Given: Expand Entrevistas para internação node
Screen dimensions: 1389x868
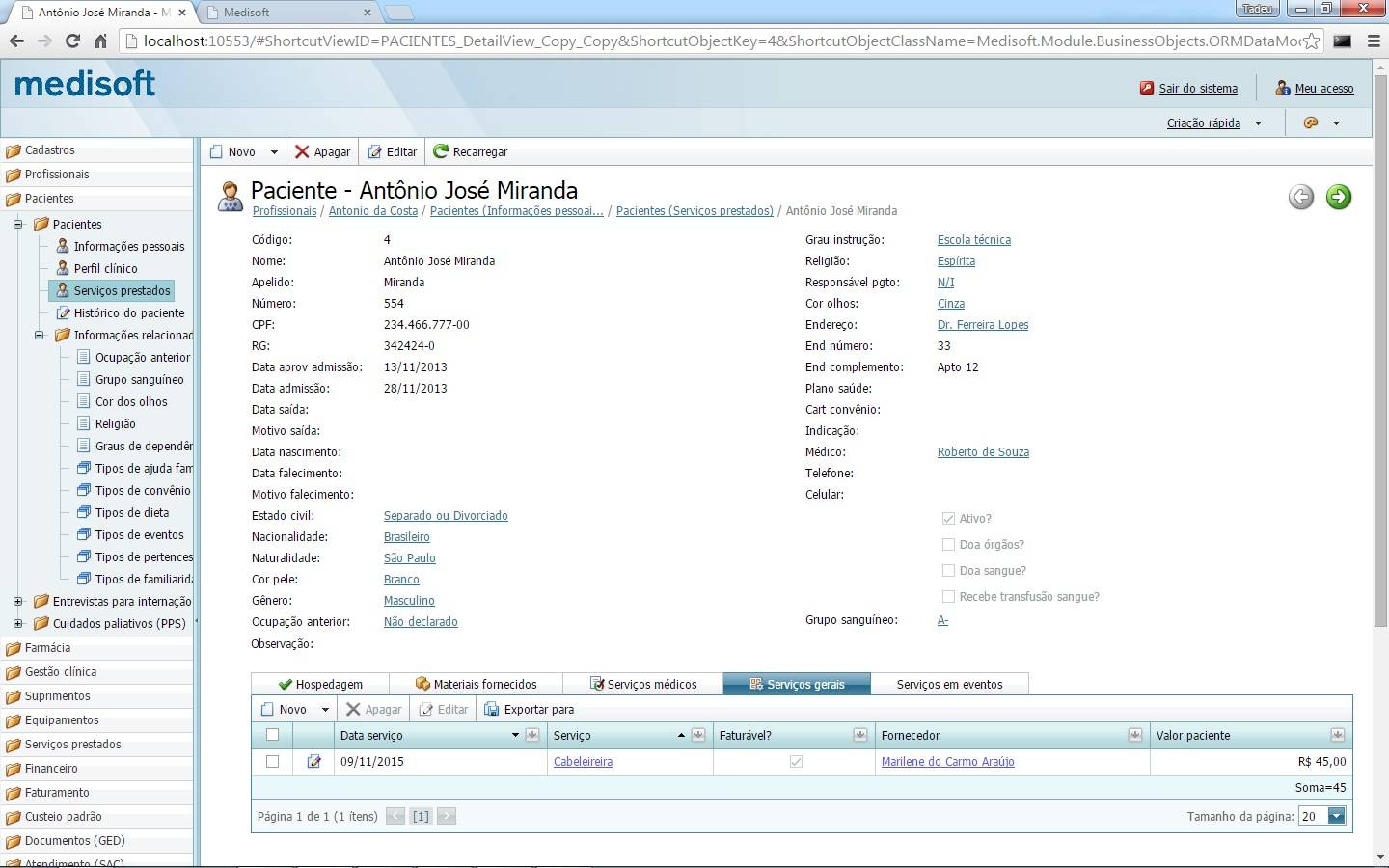Looking at the screenshot, I should click(17, 601).
